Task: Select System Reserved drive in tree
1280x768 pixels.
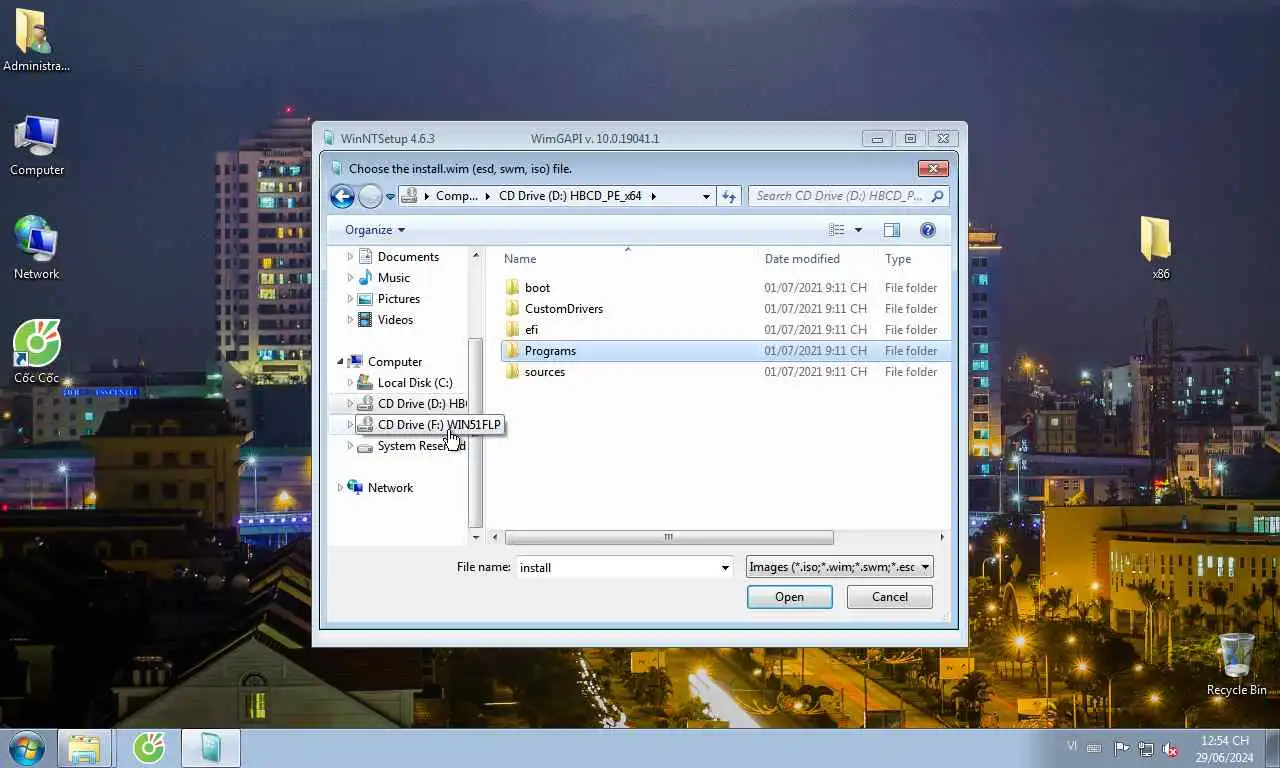Action: 412,446
